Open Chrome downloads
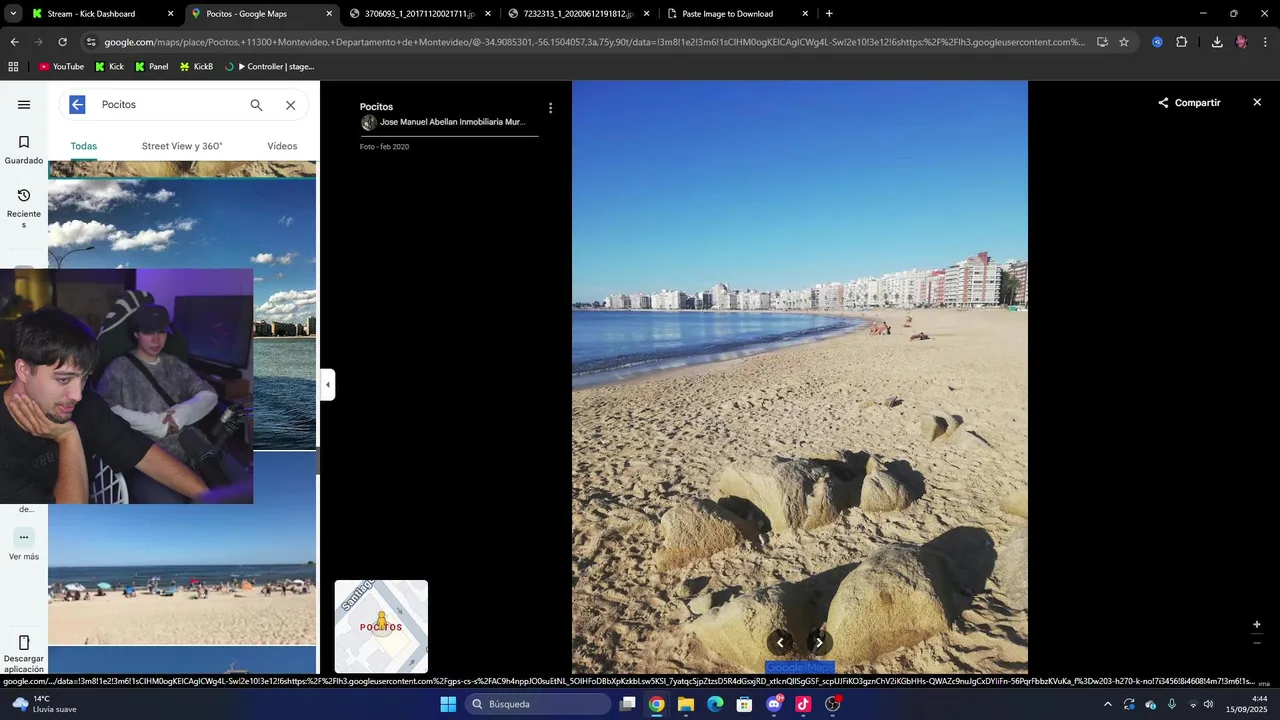Viewport: 1280px width, 720px height. coord(1217,42)
